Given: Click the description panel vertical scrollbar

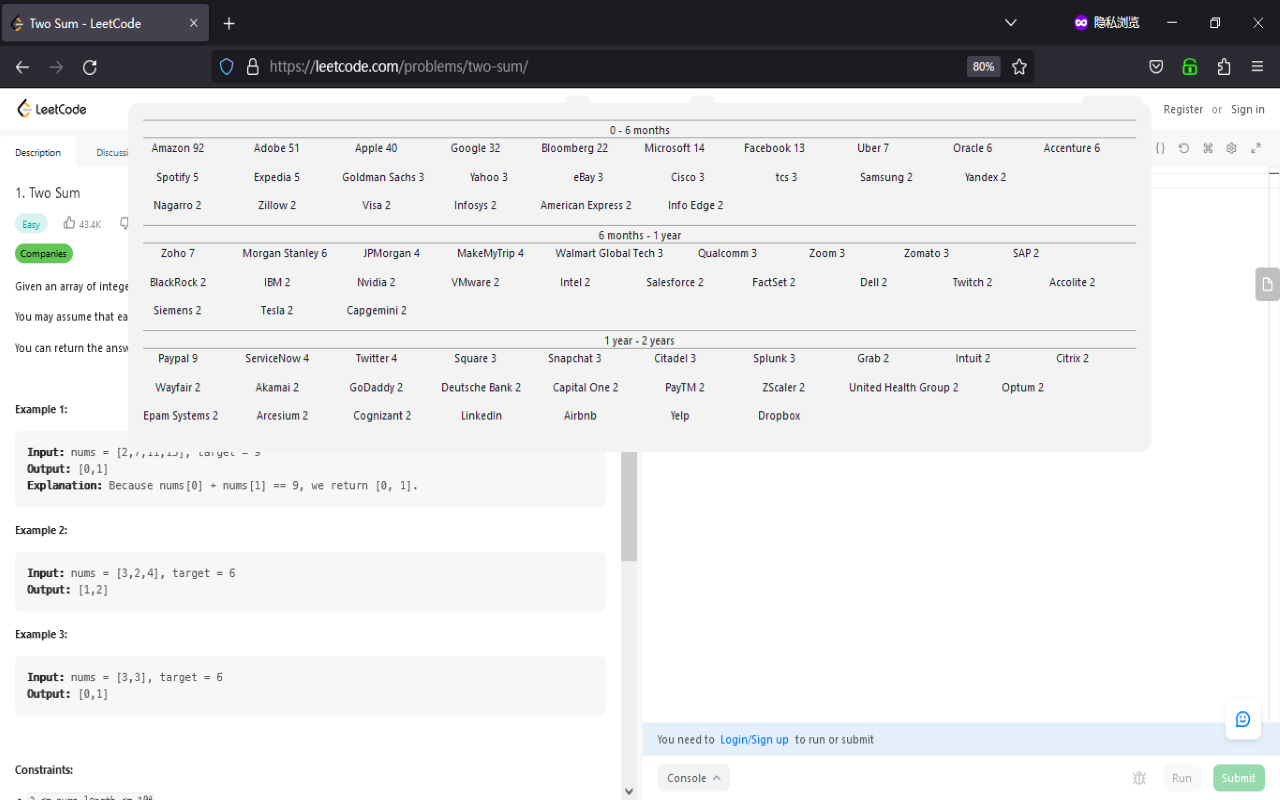Looking at the screenshot, I should [629, 505].
